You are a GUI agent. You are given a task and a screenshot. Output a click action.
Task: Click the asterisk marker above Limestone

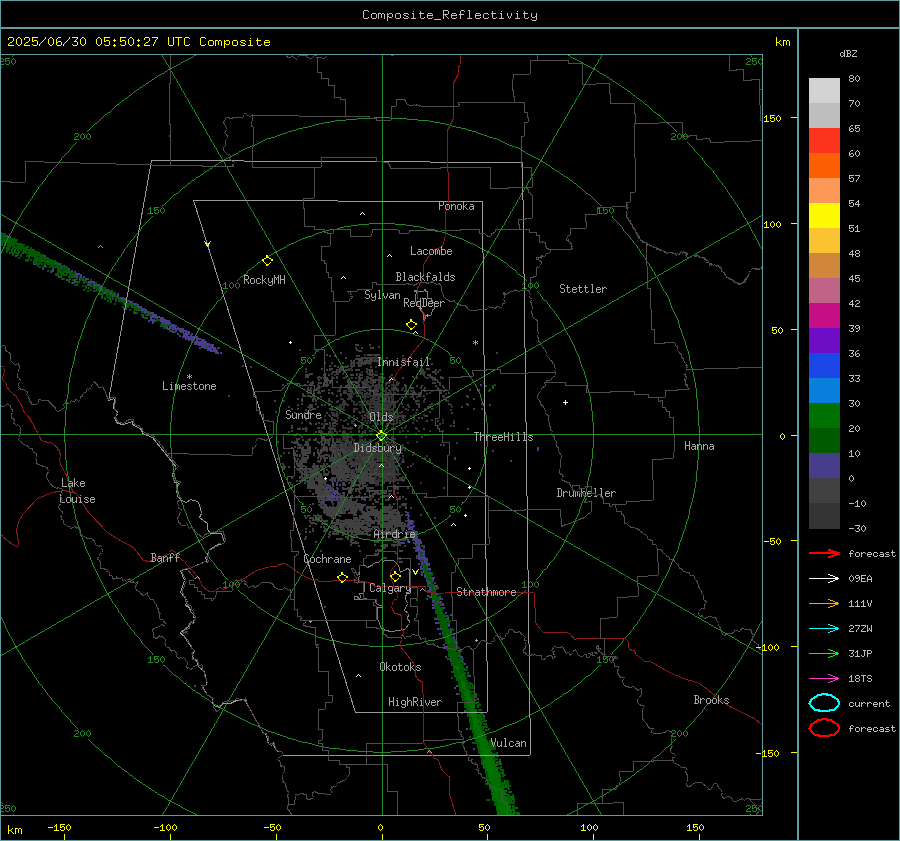(x=189, y=377)
